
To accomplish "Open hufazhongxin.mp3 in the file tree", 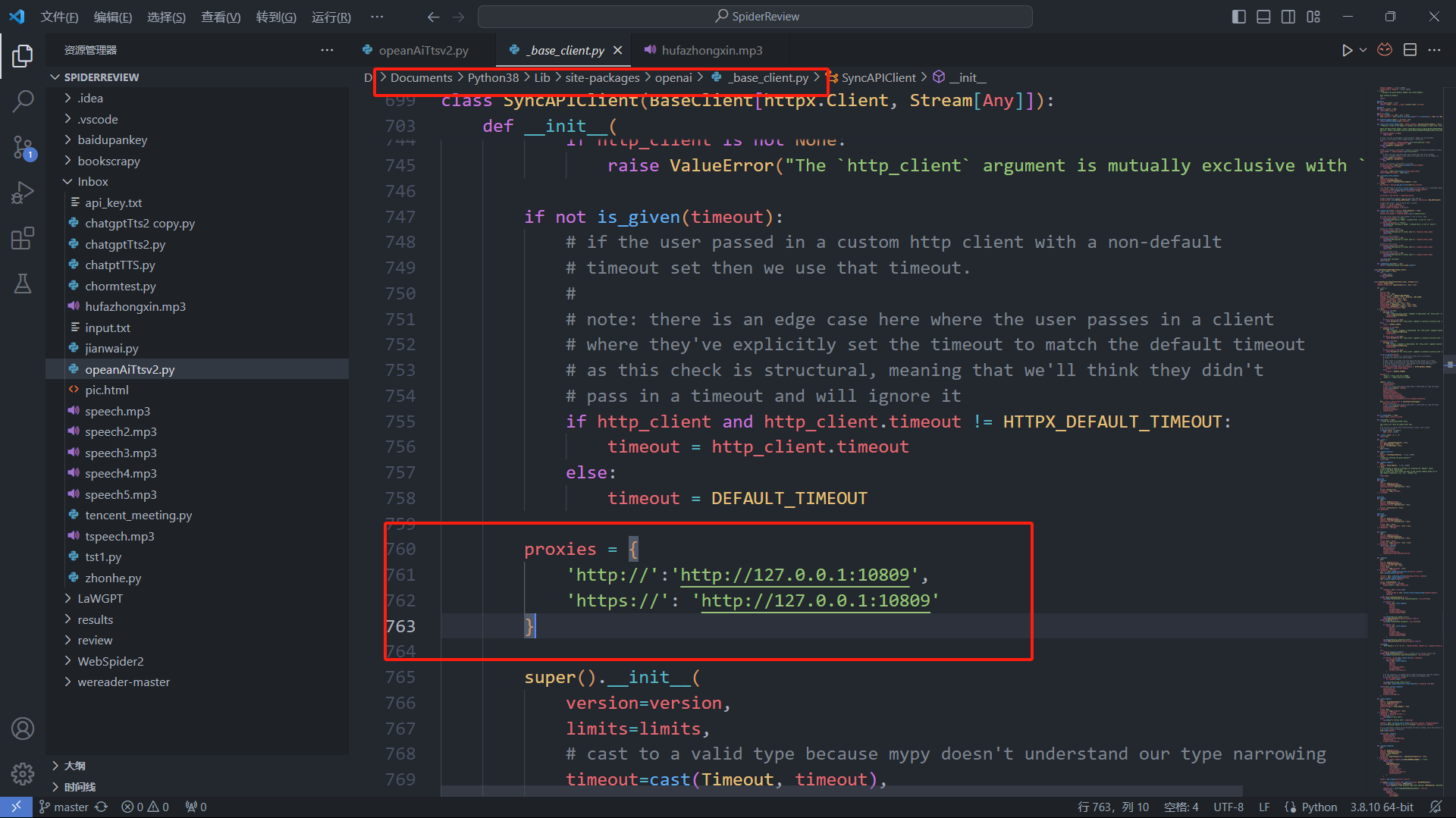I will (x=197, y=306).
